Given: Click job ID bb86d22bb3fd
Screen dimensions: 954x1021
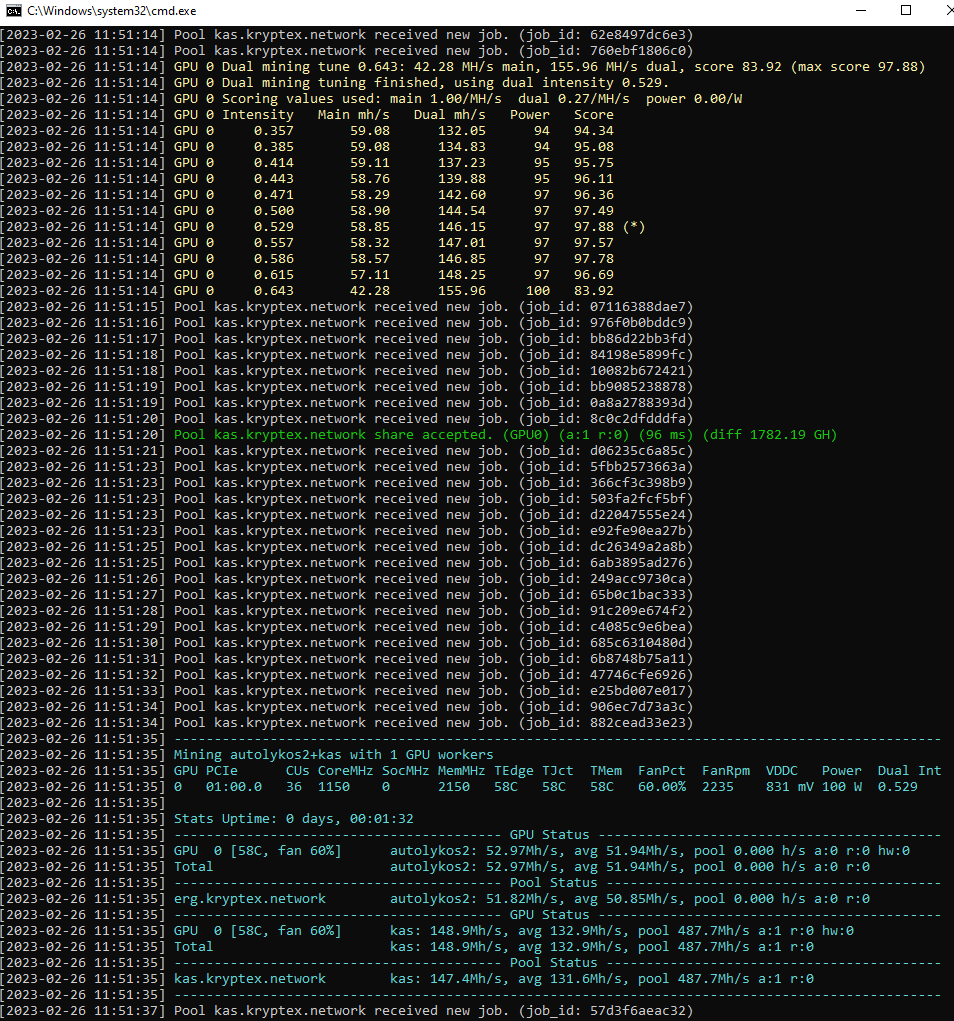Looking at the screenshot, I should [638, 339].
